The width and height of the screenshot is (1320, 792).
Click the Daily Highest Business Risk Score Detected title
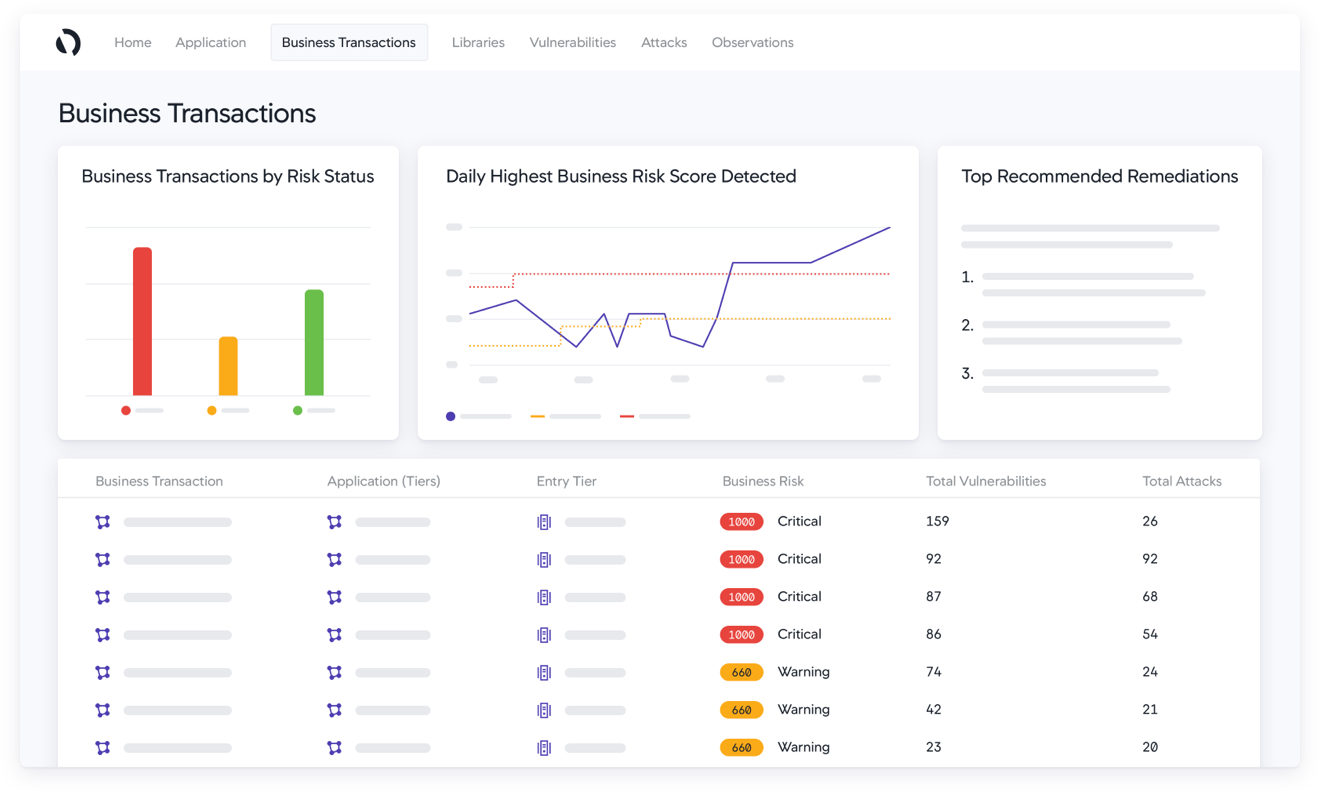(x=621, y=176)
